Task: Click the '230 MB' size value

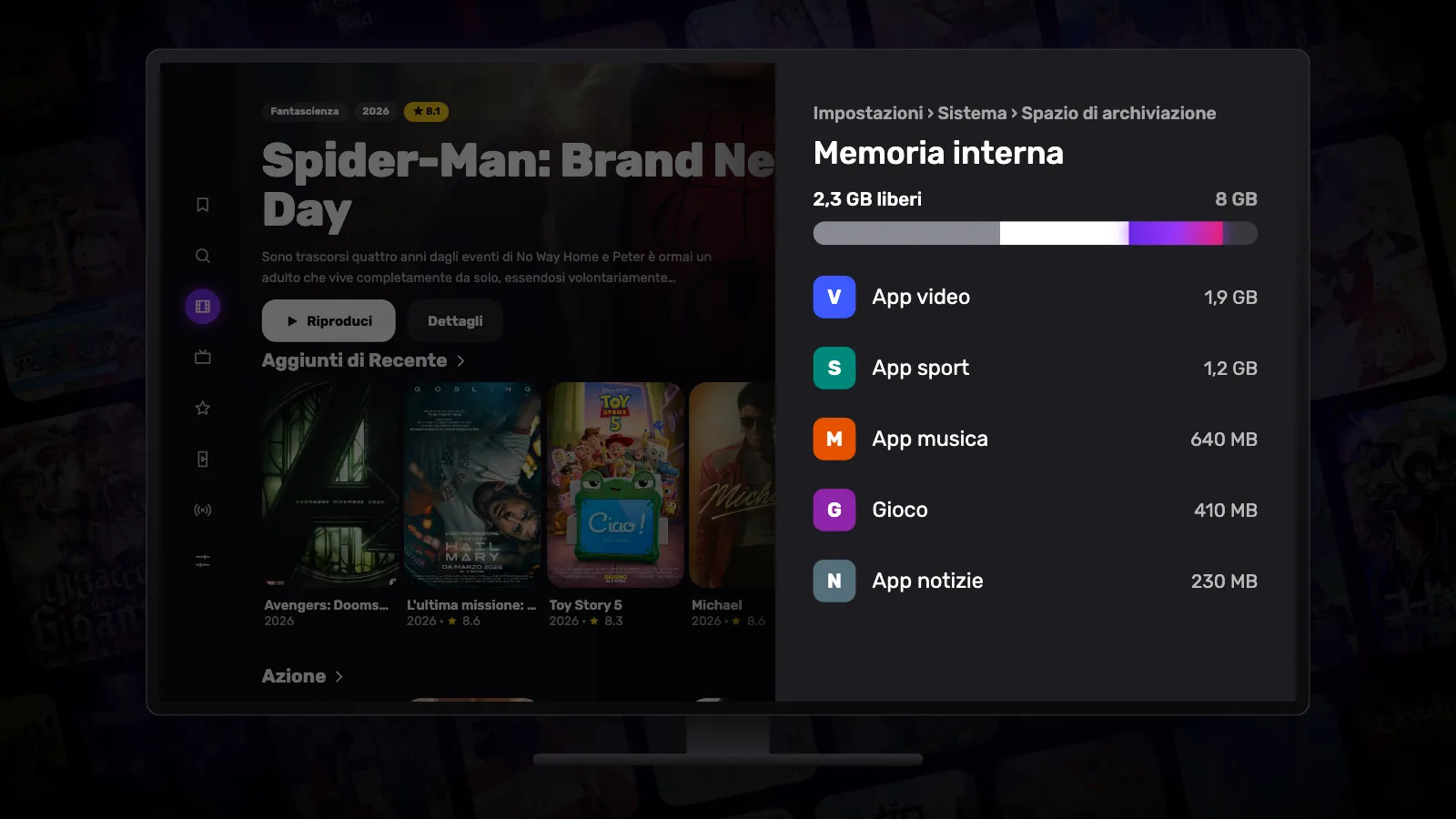Action: click(x=1224, y=581)
